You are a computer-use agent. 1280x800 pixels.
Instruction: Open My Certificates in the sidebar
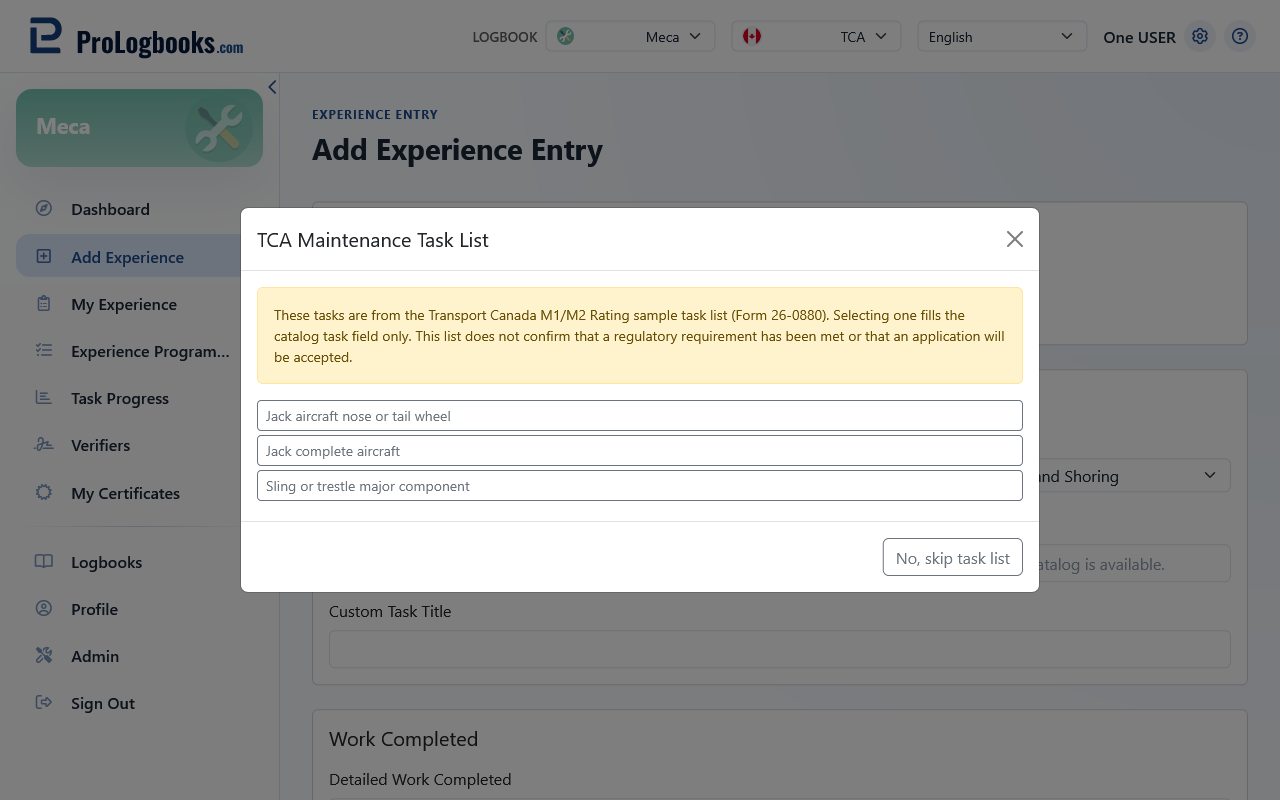pyautogui.click(x=140, y=493)
